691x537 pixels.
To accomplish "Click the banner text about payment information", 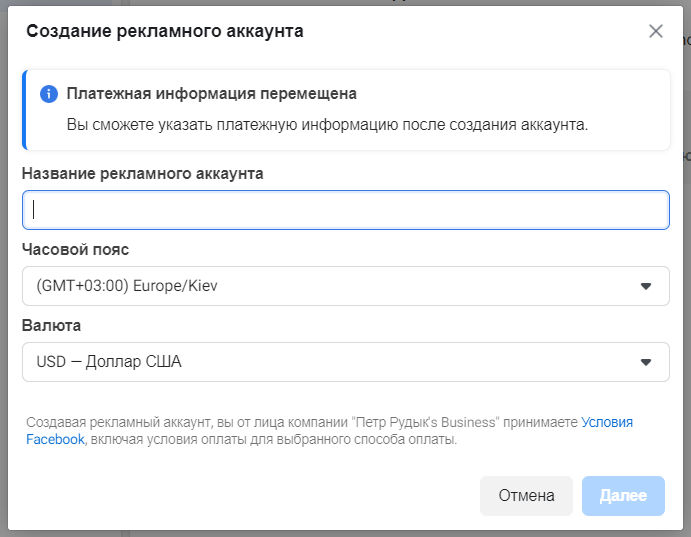I will pos(327,125).
